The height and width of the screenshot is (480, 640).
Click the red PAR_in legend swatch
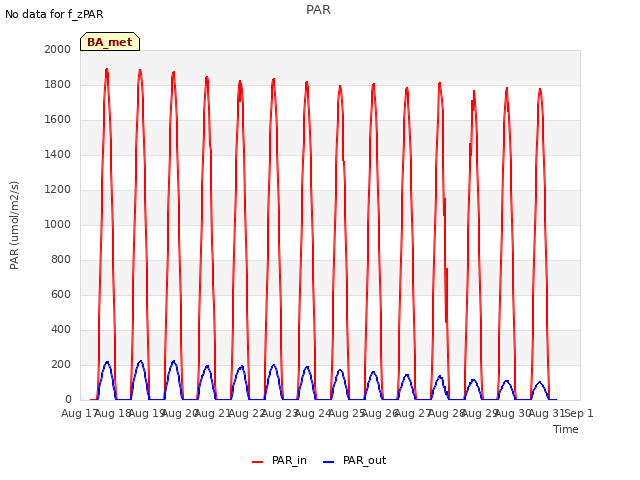(x=258, y=462)
